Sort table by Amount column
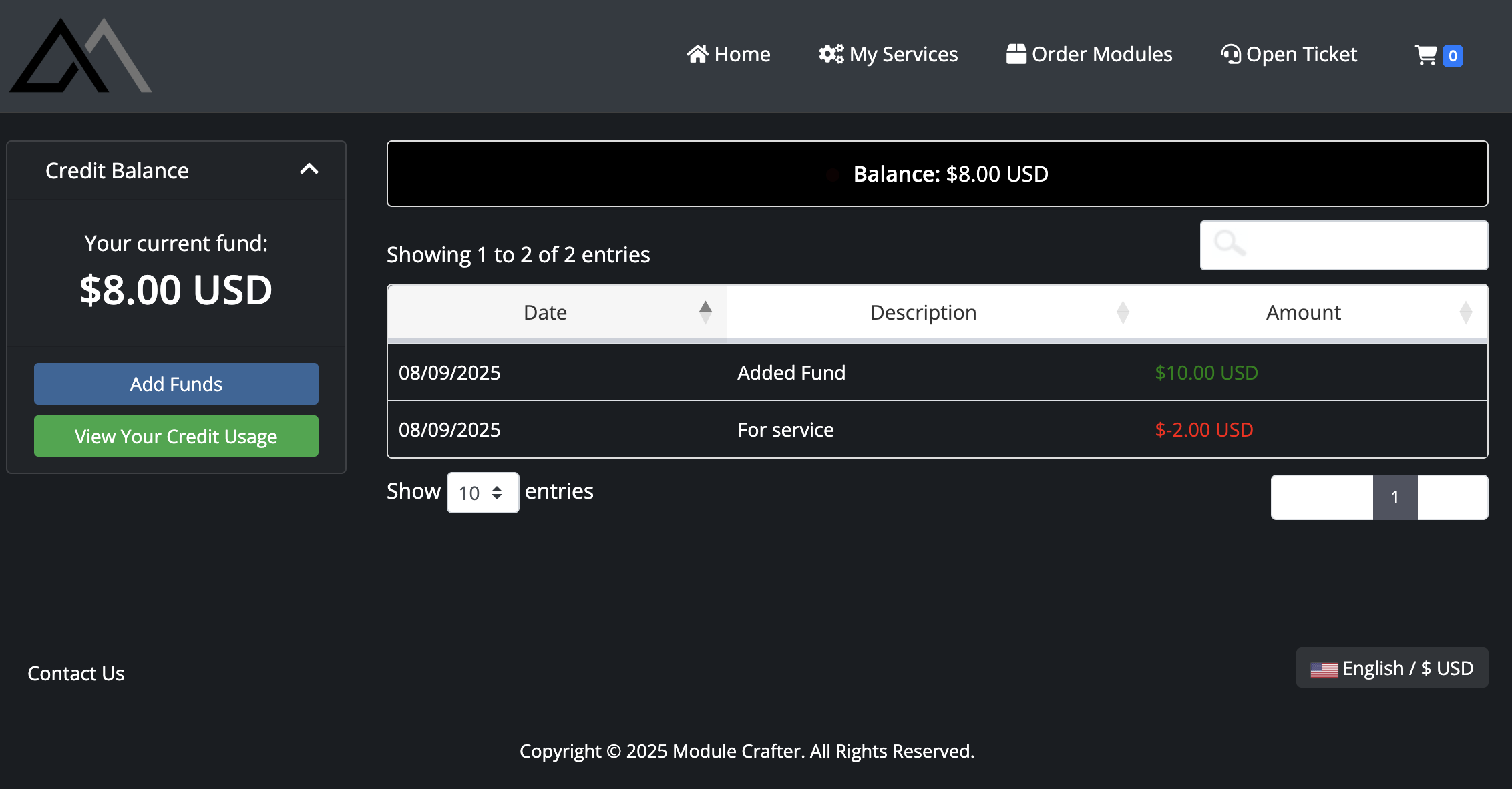 (x=1315, y=312)
